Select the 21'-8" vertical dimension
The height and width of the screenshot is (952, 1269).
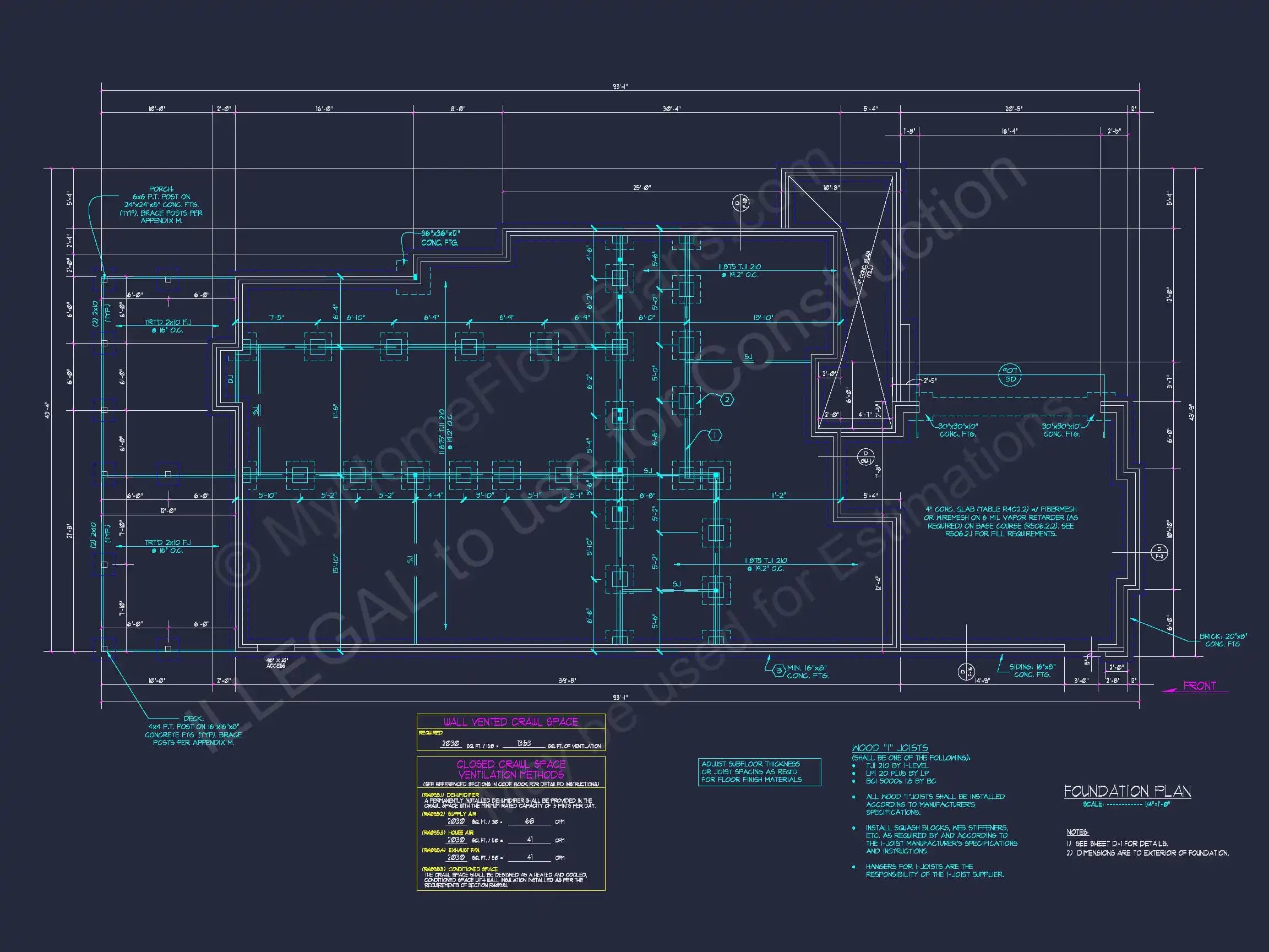pos(70,531)
